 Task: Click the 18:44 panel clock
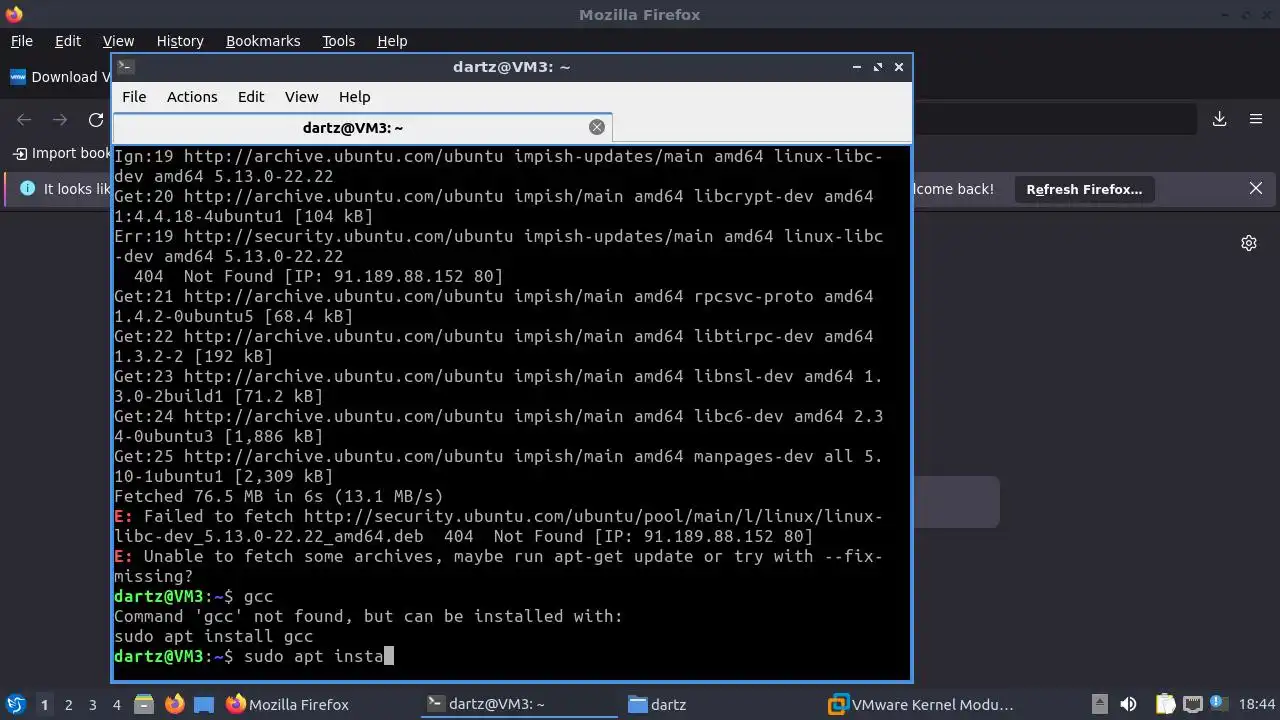click(1257, 704)
